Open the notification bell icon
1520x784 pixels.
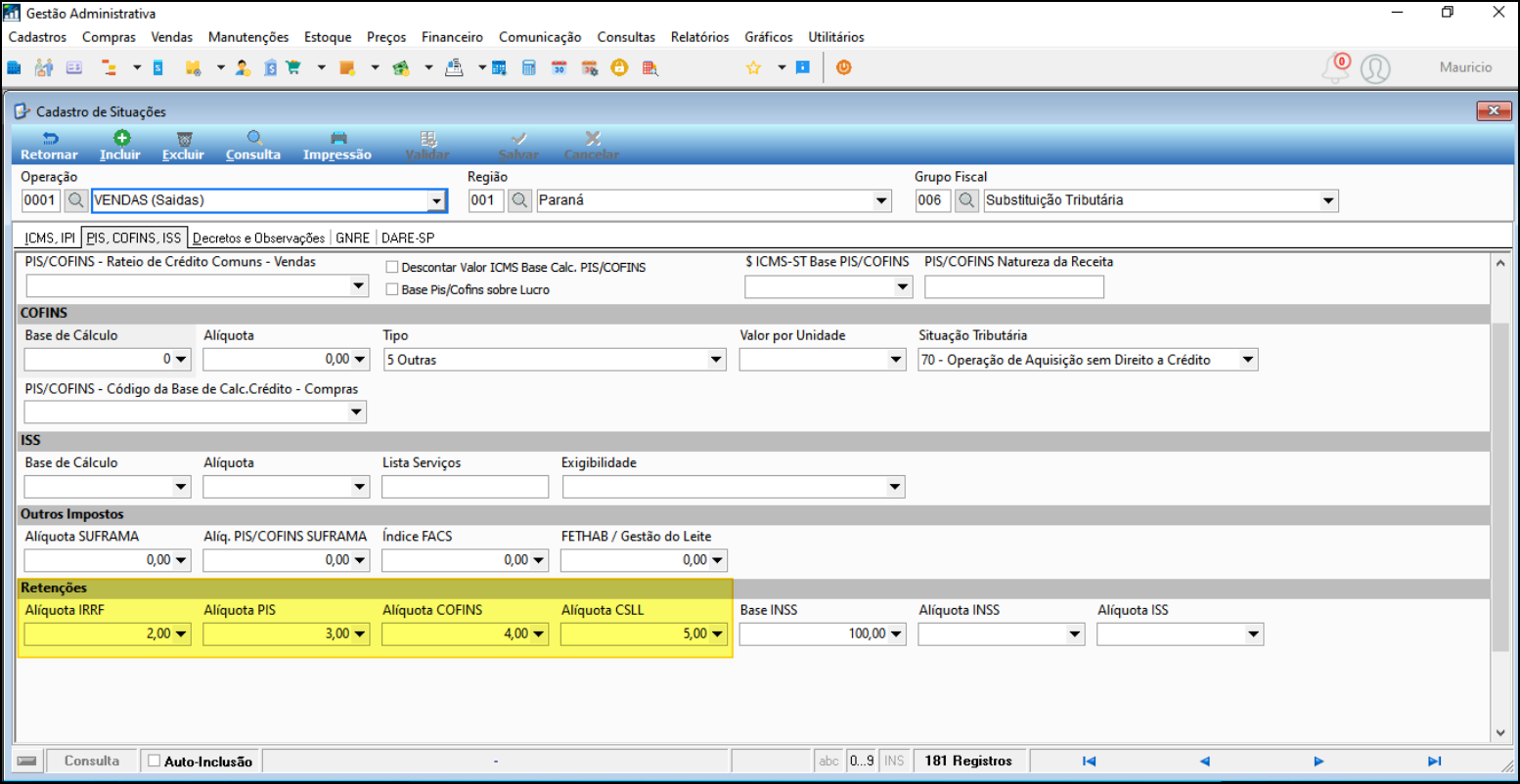1334,68
